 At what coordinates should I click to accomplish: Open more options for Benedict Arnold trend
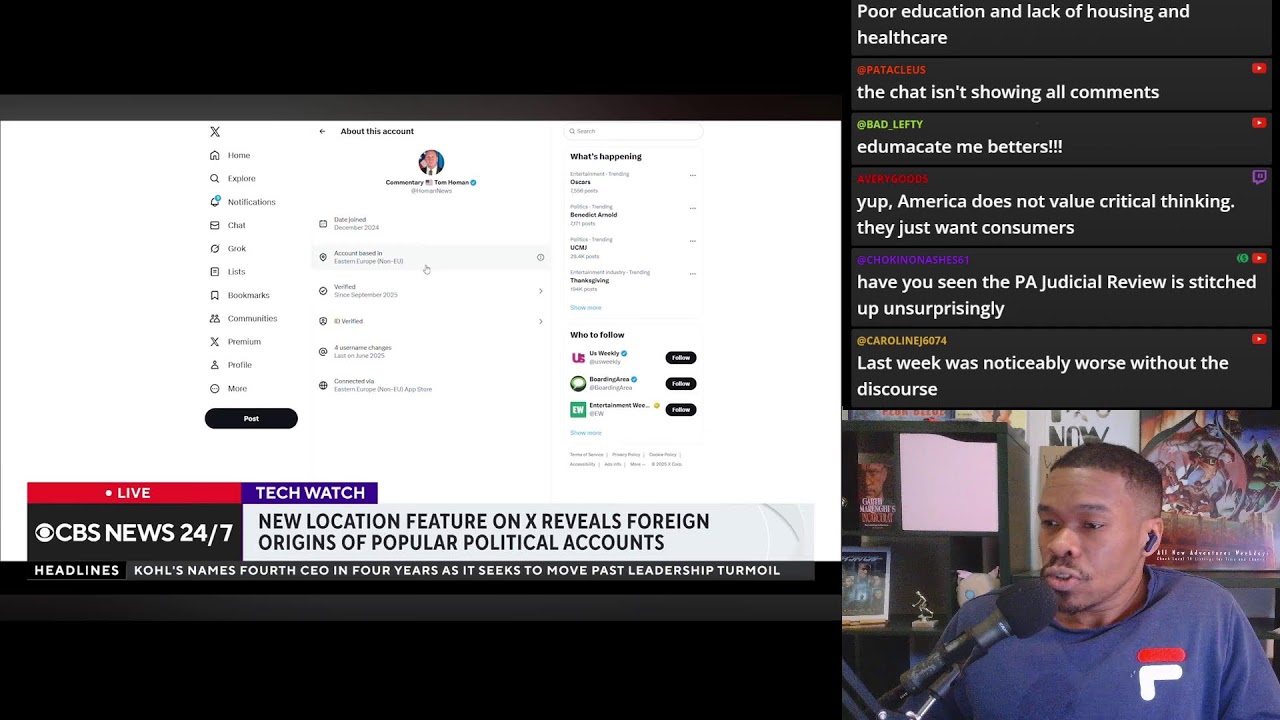point(692,208)
